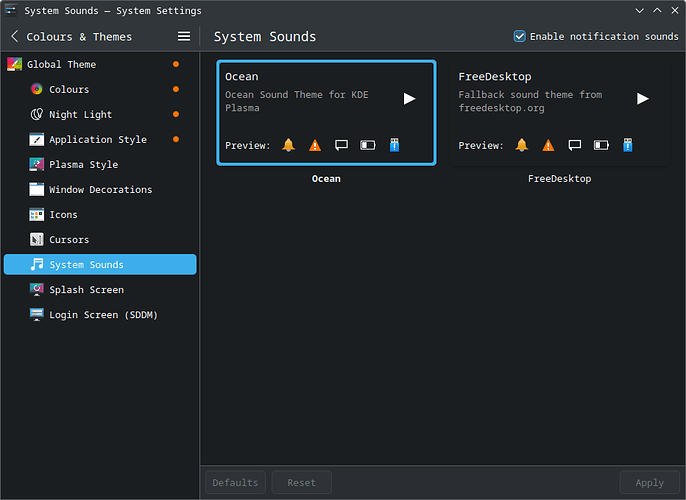Open Login Screen (SDDM) settings
Screen dimensions: 686x500
[x=100, y=315]
